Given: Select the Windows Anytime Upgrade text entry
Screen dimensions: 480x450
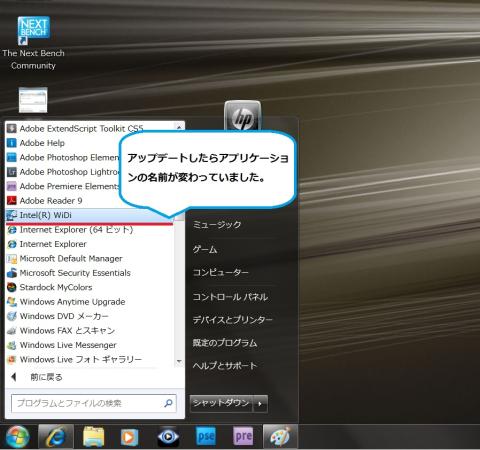Looking at the screenshot, I should click(72, 302).
